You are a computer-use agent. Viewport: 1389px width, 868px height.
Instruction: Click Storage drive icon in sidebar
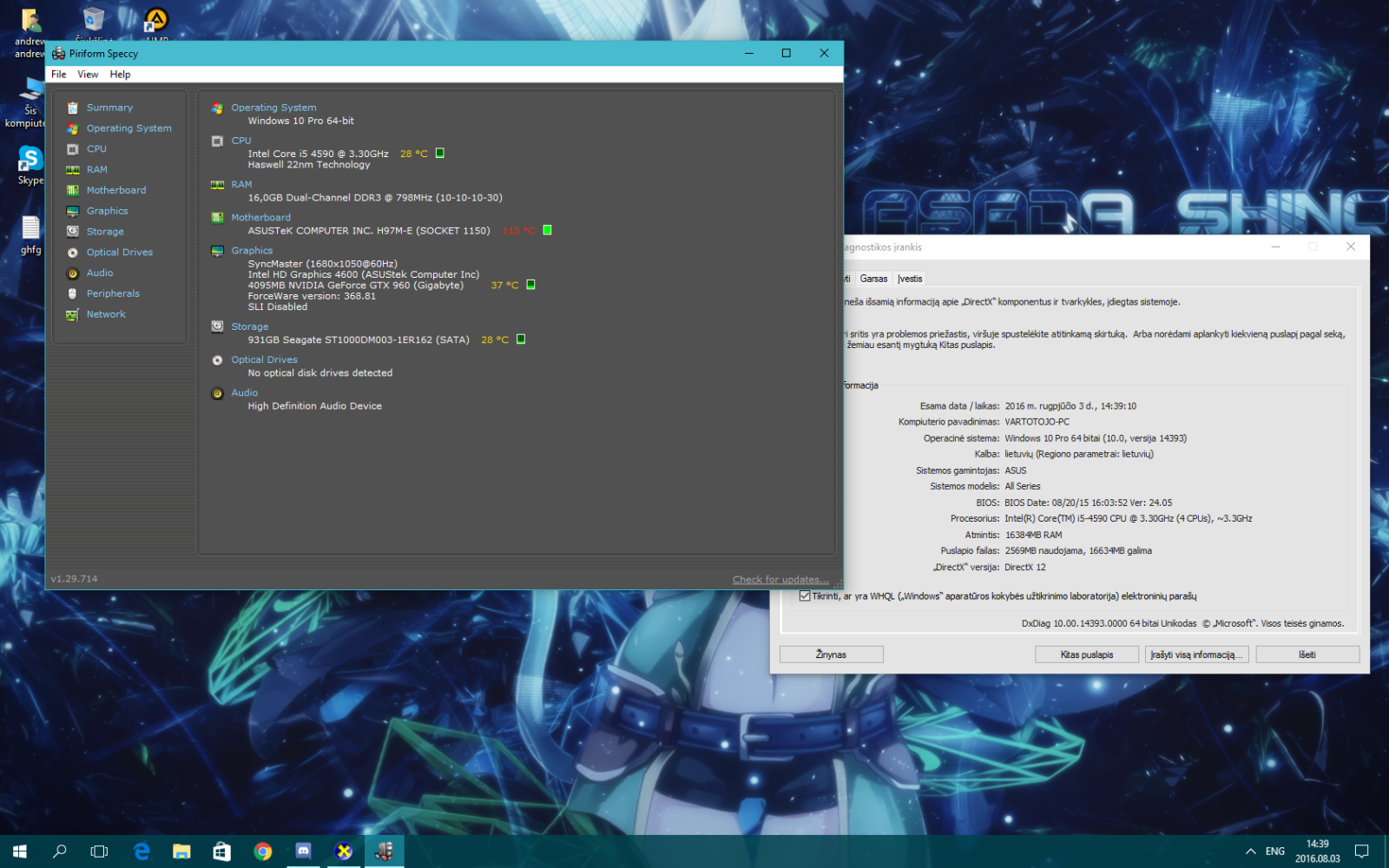click(x=73, y=232)
